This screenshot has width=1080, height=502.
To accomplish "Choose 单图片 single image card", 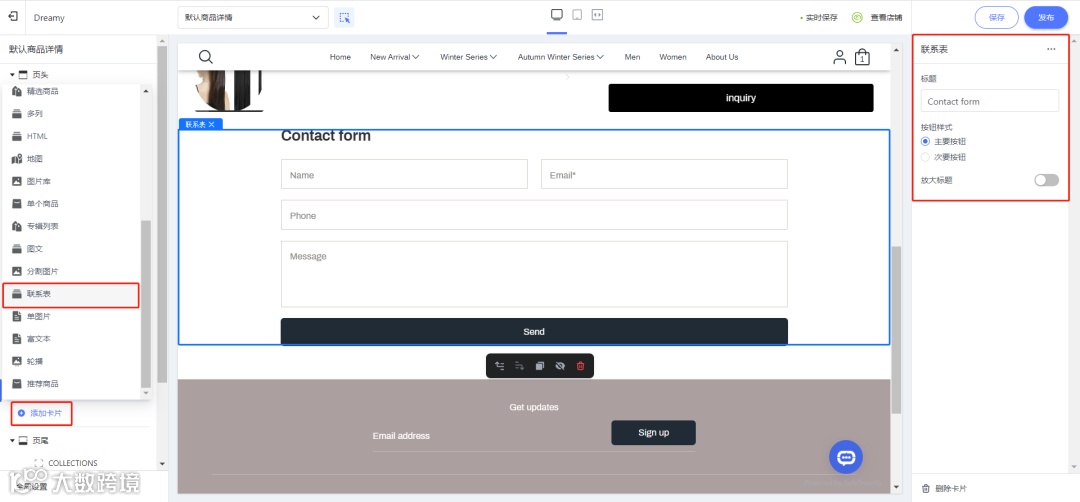I will 72,316.
